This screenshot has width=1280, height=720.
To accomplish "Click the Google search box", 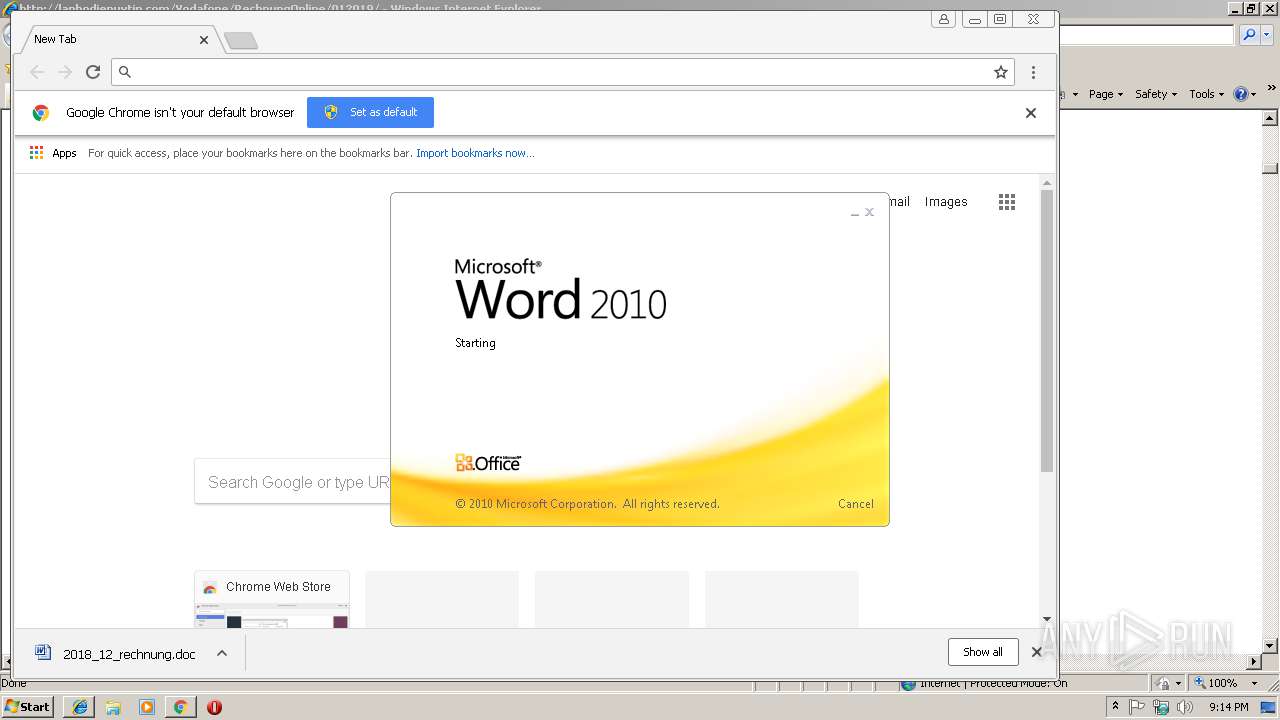I will [x=293, y=482].
